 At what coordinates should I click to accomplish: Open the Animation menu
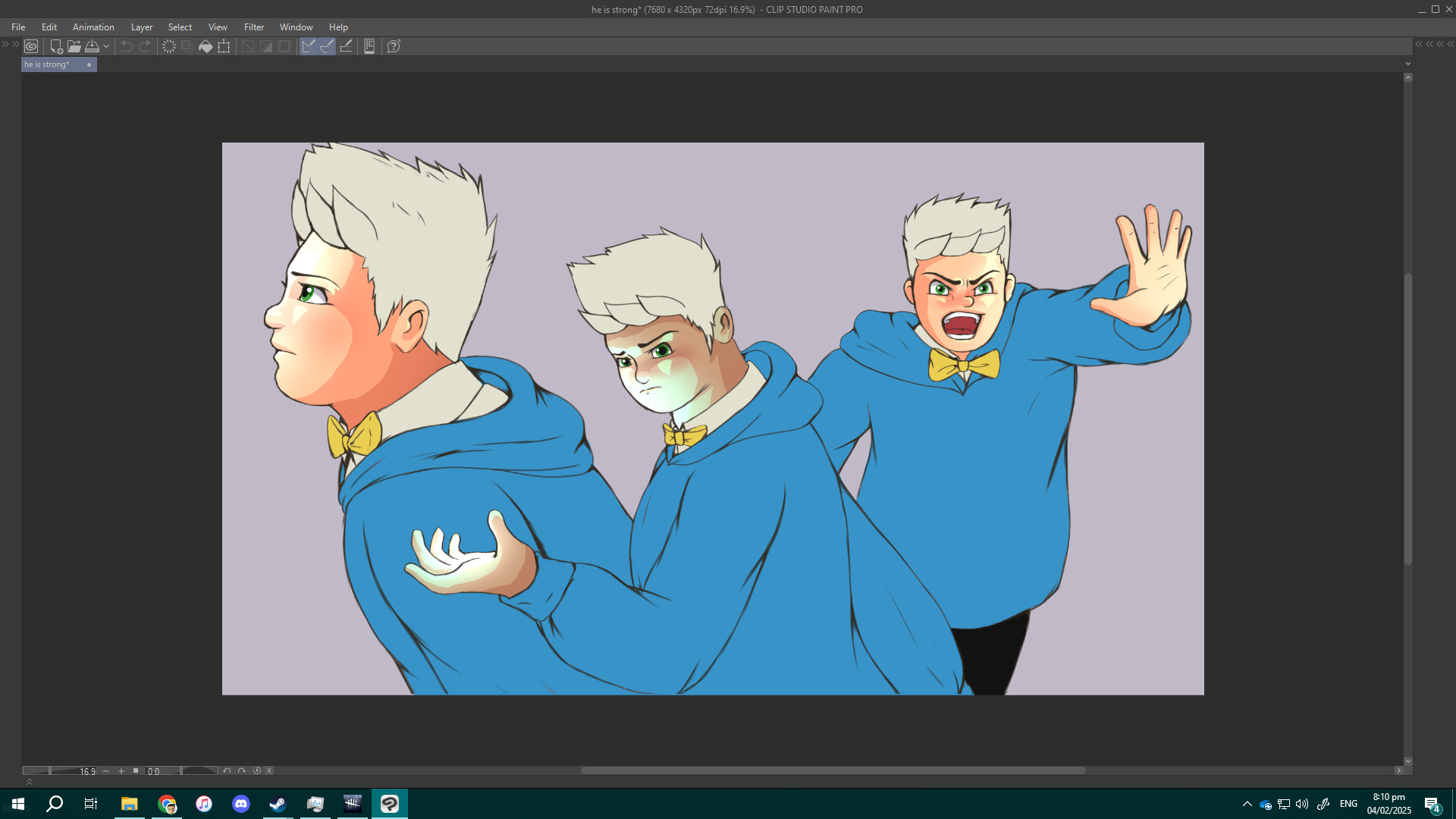(x=93, y=27)
